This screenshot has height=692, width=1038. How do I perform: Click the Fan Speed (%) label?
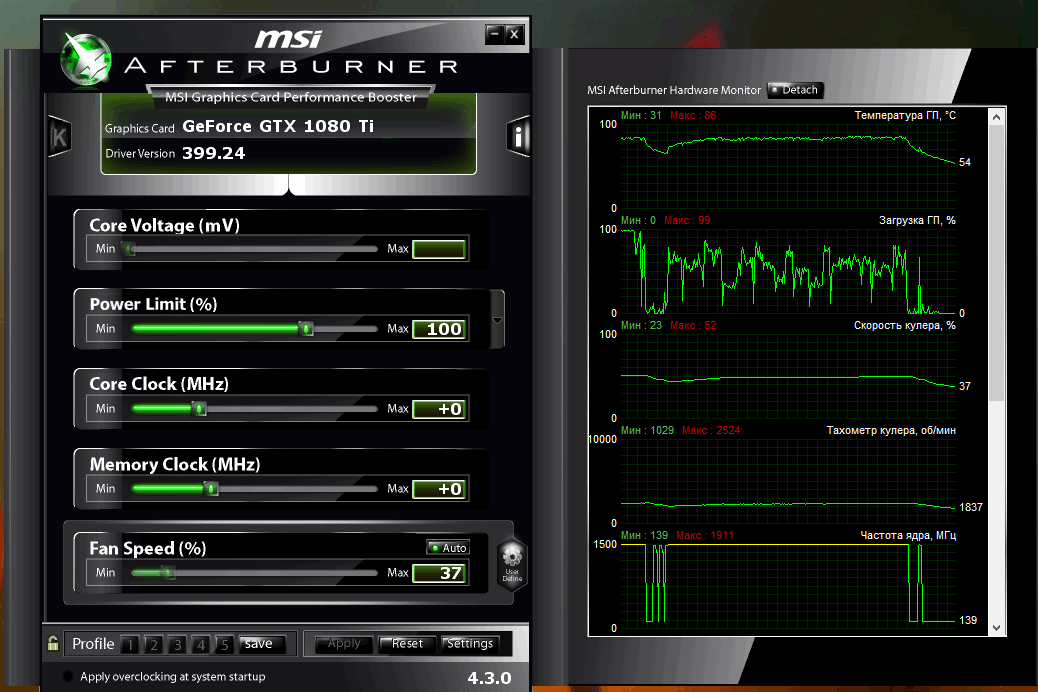[x=148, y=548]
